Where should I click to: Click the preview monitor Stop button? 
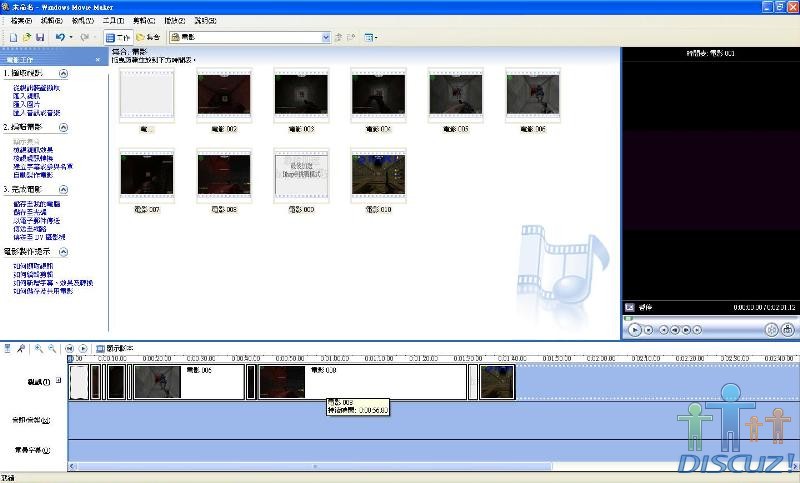648,330
